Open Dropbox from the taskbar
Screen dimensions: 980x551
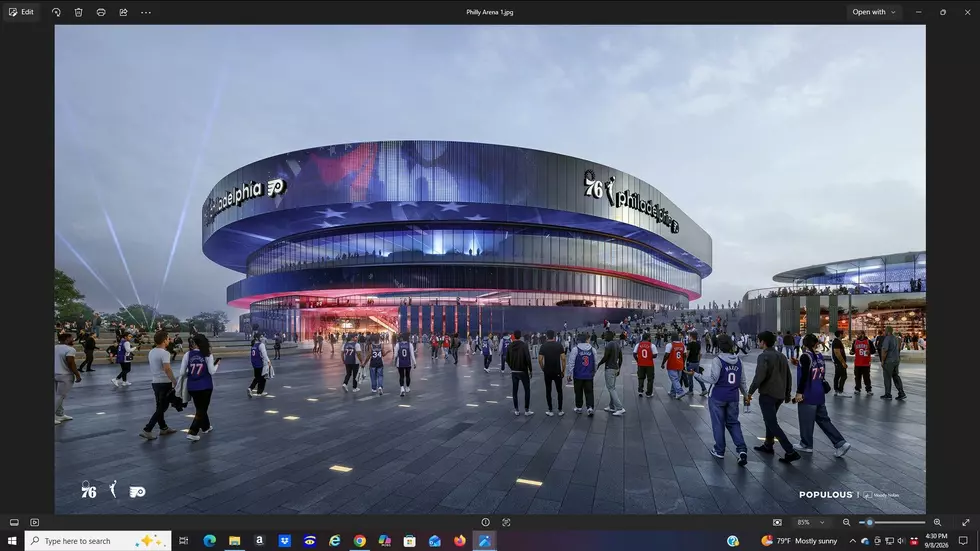[284, 540]
